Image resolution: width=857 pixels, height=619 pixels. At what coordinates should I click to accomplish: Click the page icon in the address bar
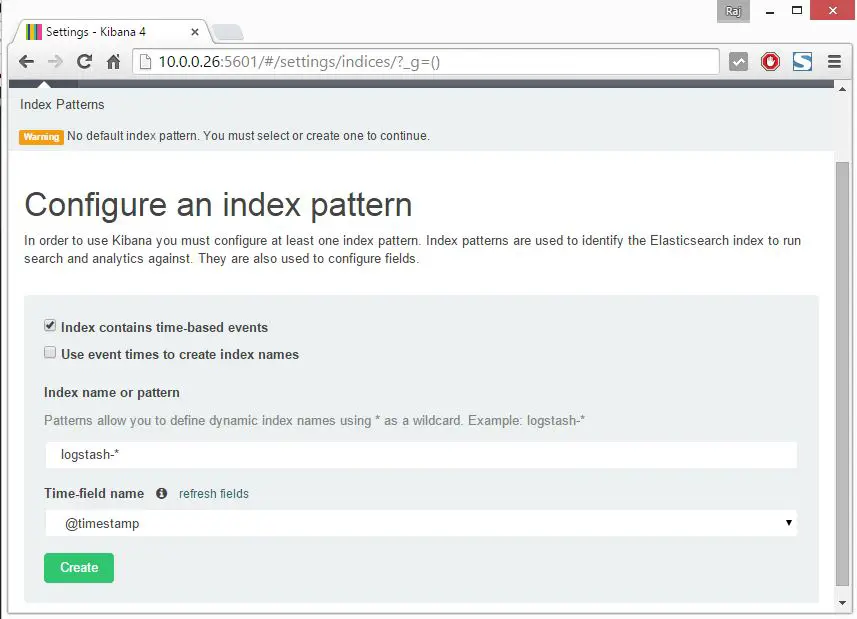[x=145, y=62]
